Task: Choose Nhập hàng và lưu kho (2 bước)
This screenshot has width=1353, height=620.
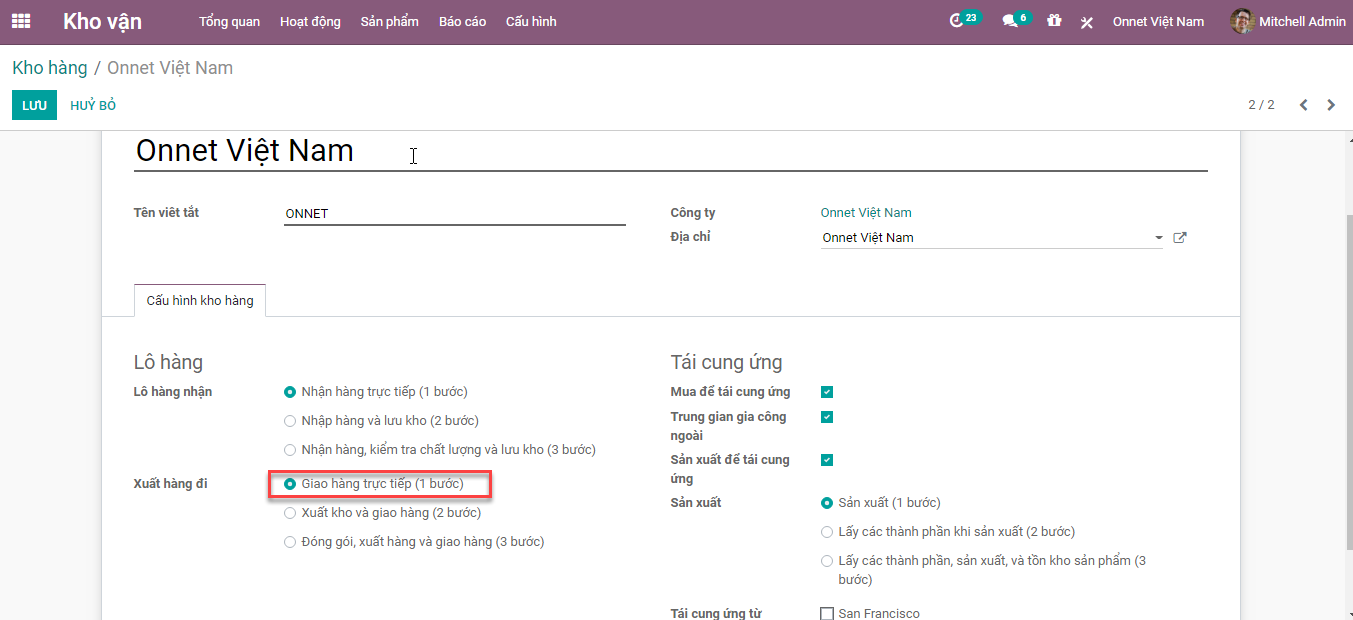Action: [x=290, y=421]
